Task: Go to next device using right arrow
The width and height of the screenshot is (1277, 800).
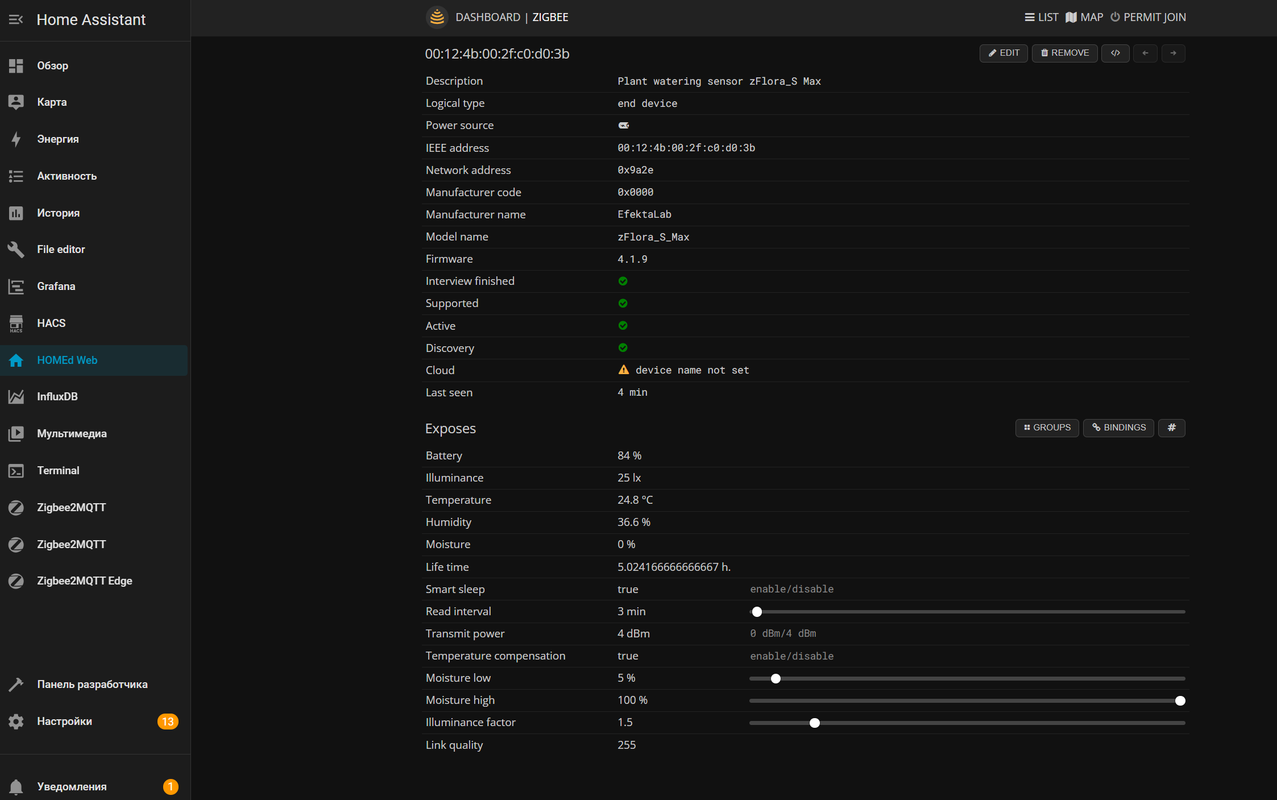Action: (x=1173, y=53)
